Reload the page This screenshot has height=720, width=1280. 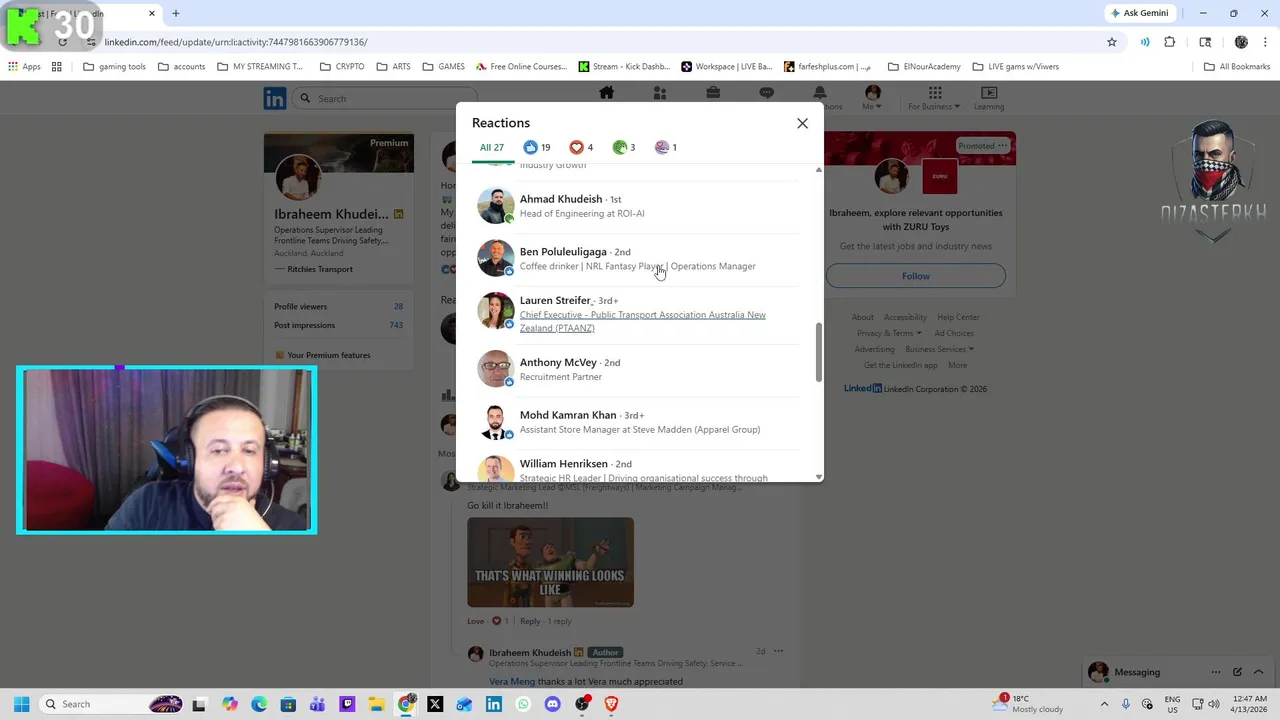pos(62,42)
